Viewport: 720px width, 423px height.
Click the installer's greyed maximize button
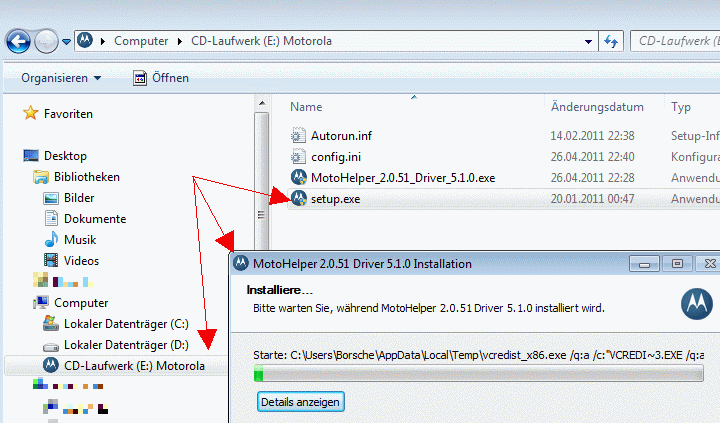pos(677,264)
